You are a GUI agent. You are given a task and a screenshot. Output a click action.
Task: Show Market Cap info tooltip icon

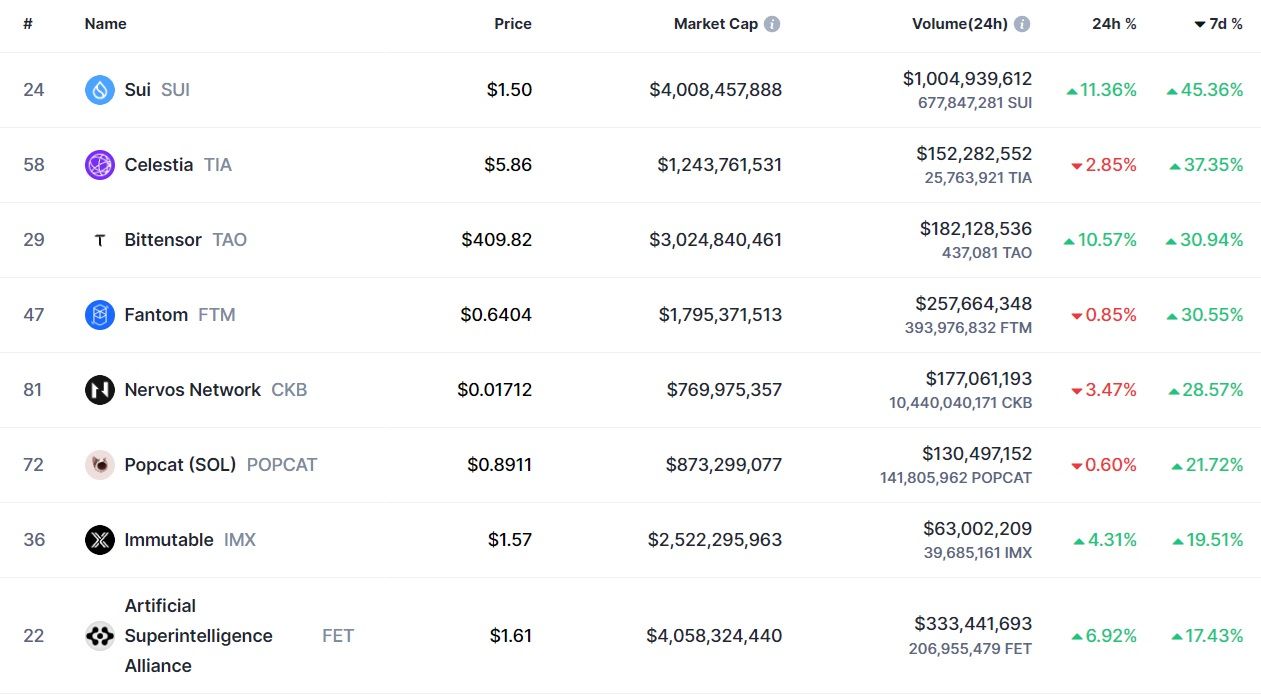[x=772, y=24]
